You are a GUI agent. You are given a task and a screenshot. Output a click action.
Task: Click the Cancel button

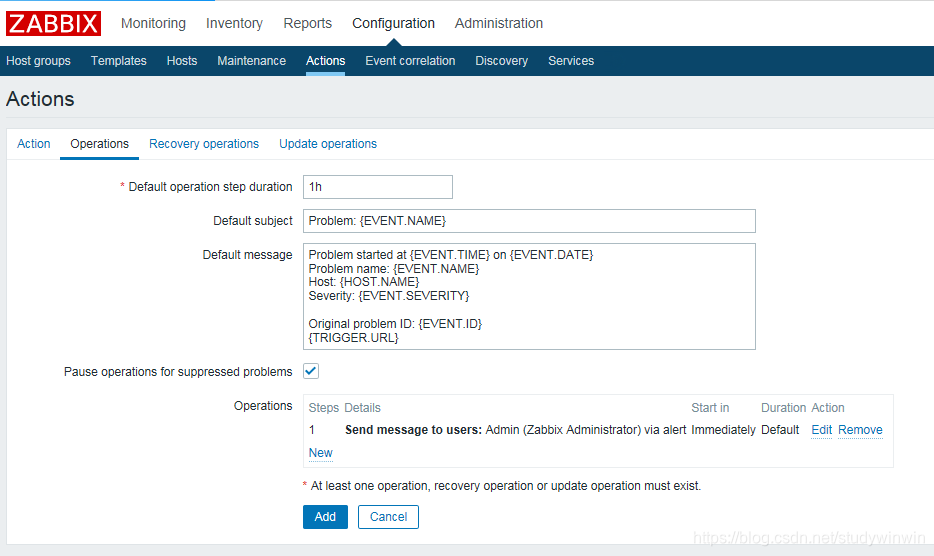(388, 517)
